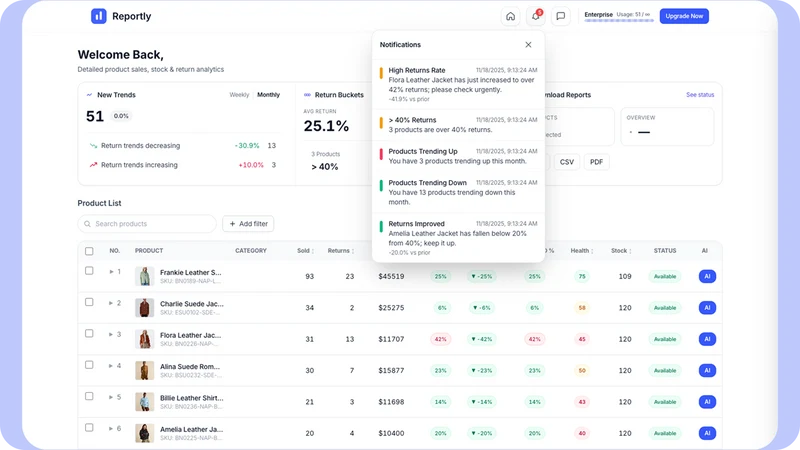
Task: Open the Returns Improved notification
Action: (458, 238)
